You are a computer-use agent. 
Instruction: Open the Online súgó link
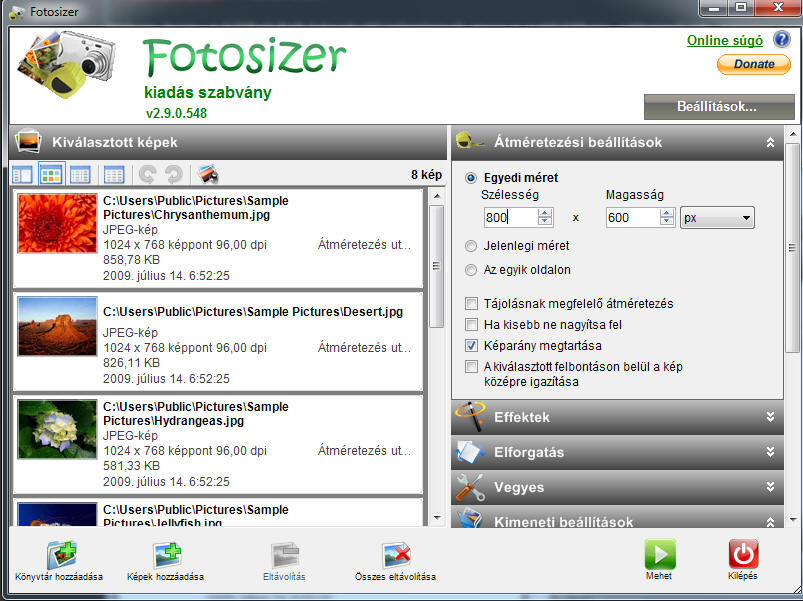(725, 40)
